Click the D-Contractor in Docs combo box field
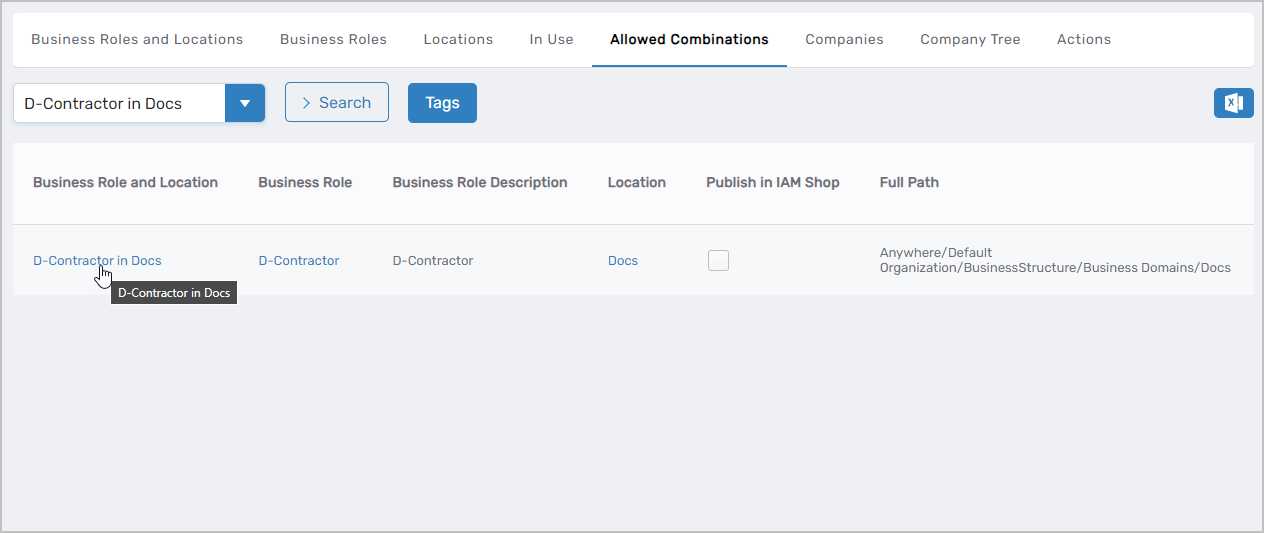1264x533 pixels. tap(119, 103)
